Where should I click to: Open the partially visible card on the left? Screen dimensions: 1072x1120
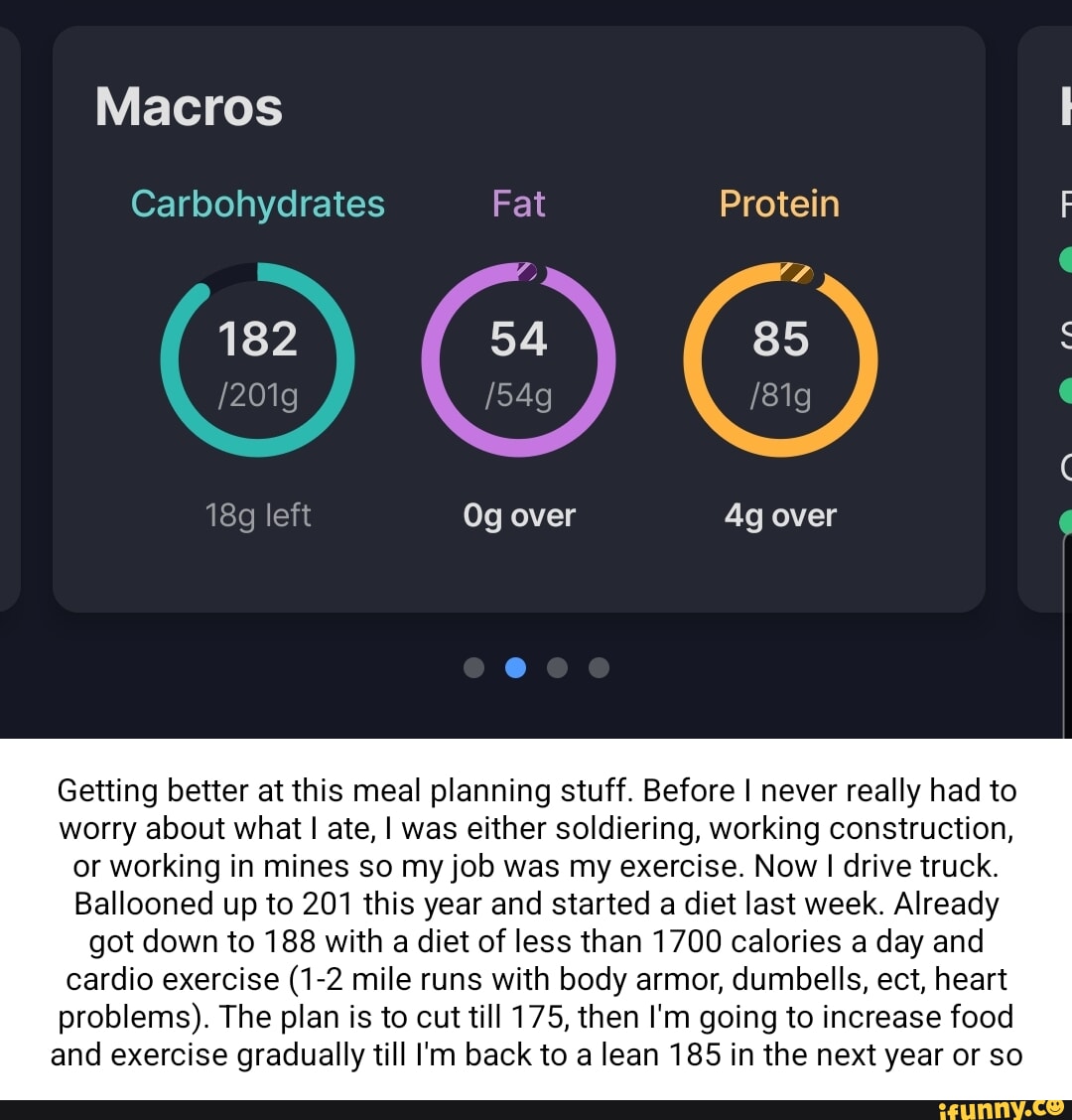pos(10,318)
